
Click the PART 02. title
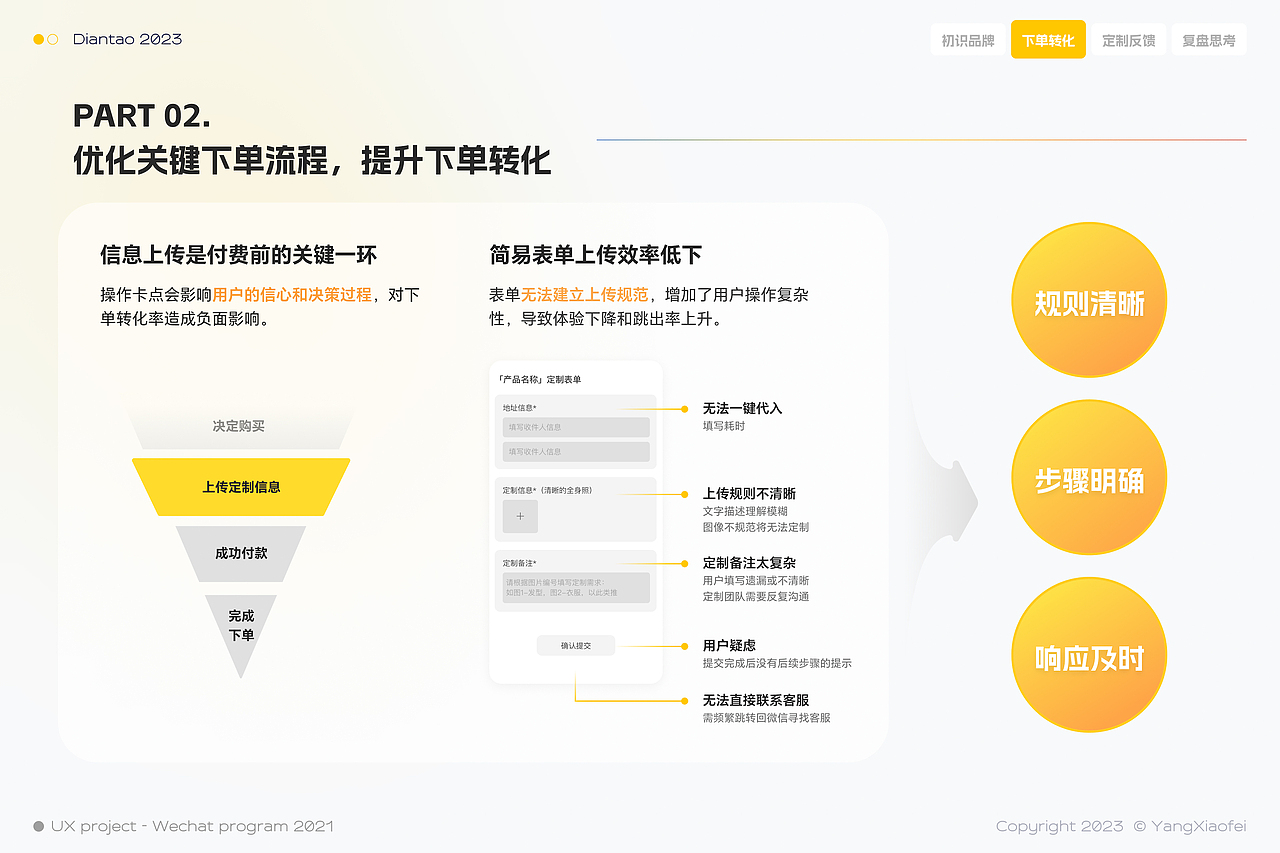(142, 116)
